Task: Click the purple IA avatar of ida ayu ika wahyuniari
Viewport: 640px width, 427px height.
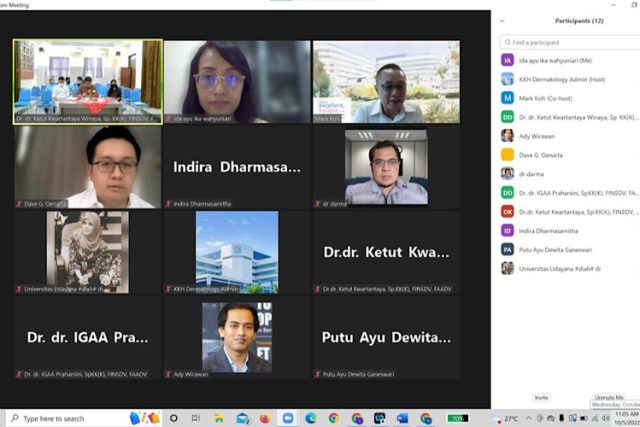Action: click(x=507, y=60)
